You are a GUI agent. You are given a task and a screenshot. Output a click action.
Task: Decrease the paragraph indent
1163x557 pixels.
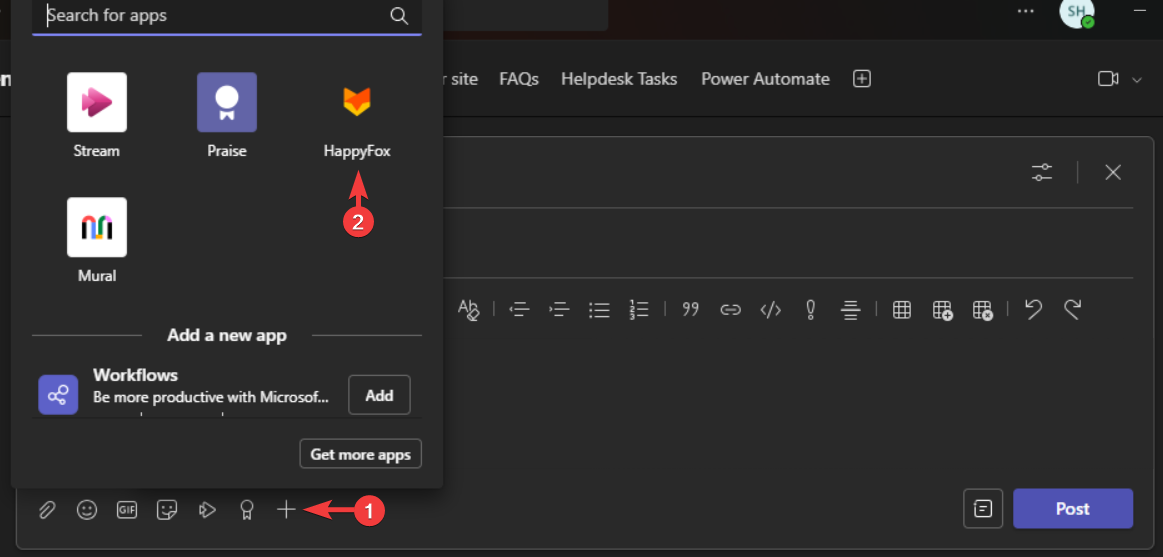tap(519, 309)
